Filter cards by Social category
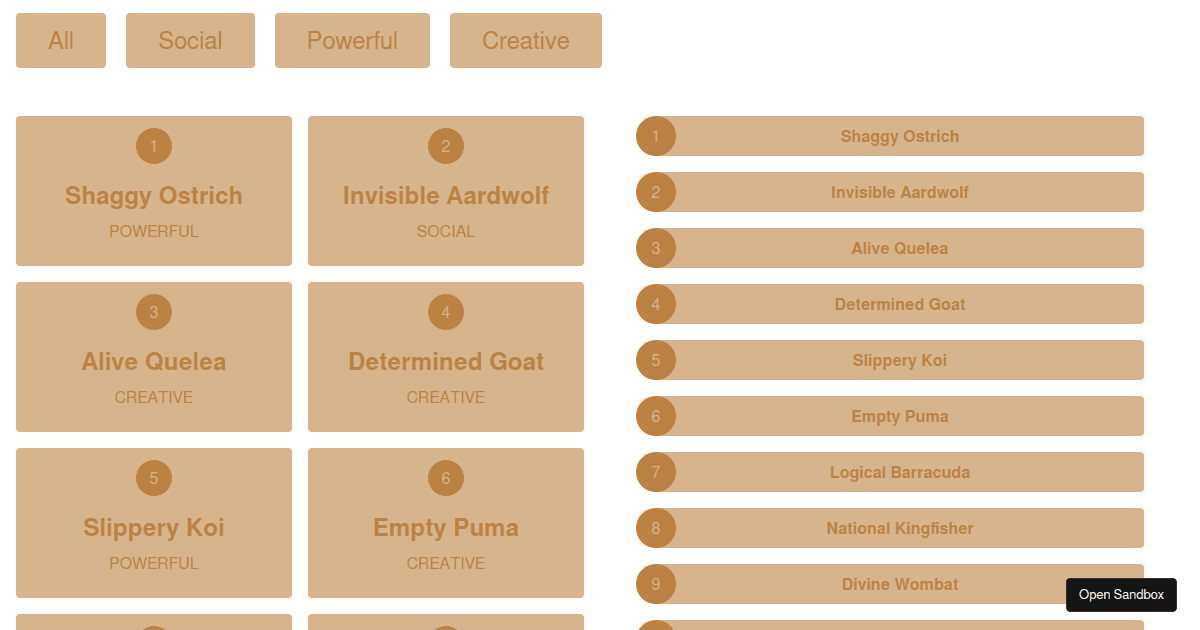1200x630 pixels. point(190,41)
